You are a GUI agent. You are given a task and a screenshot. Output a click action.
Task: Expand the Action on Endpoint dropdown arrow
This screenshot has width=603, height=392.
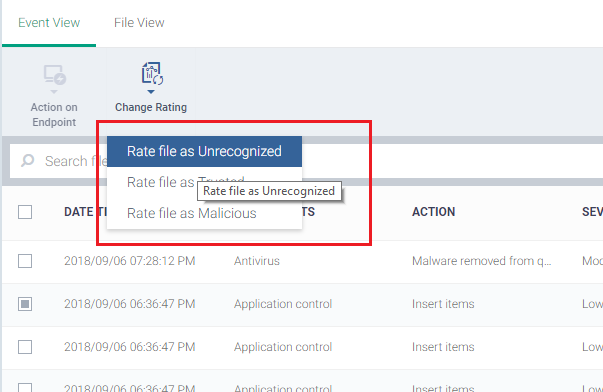click(x=54, y=92)
